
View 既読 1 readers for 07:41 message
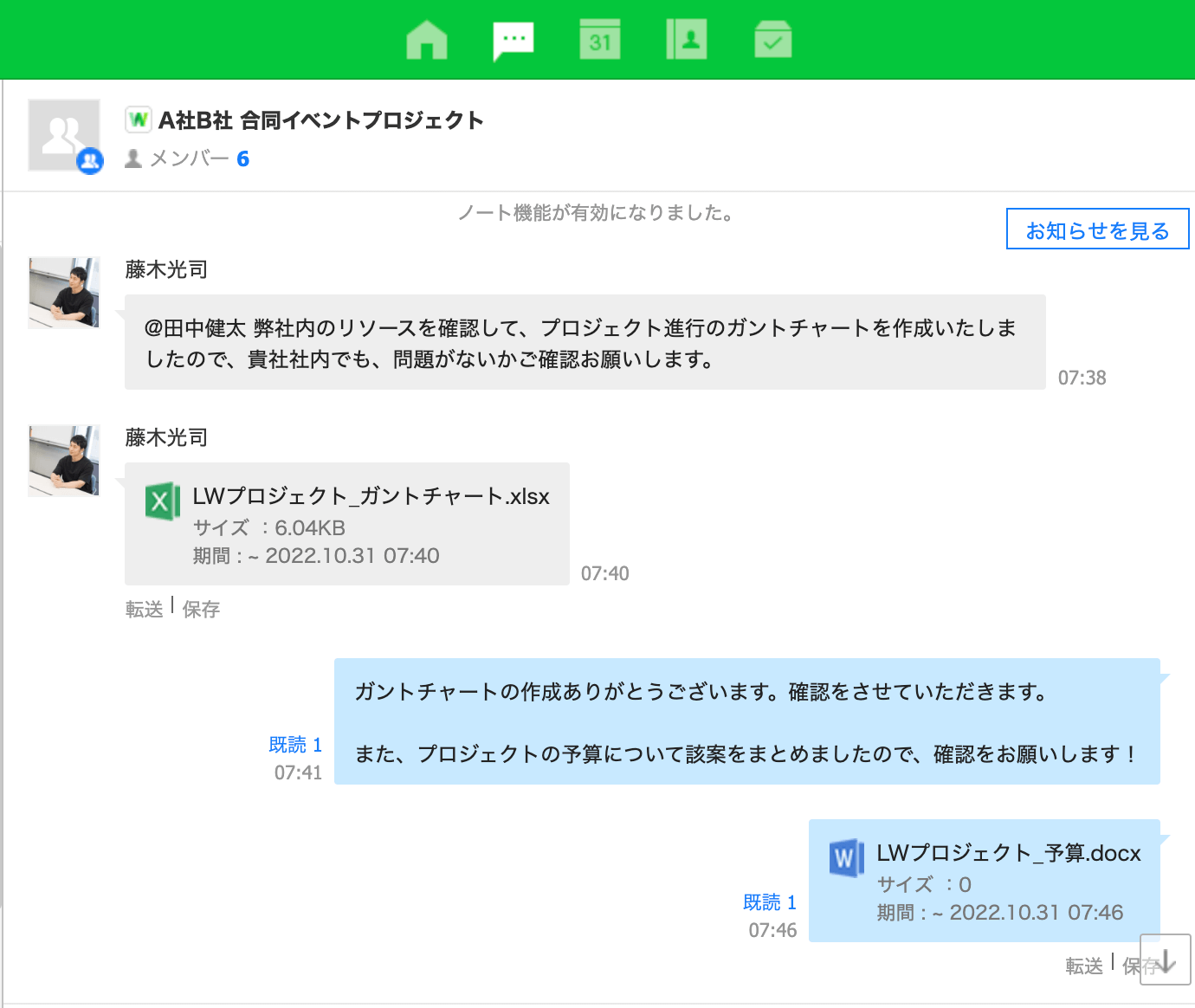[x=295, y=745]
